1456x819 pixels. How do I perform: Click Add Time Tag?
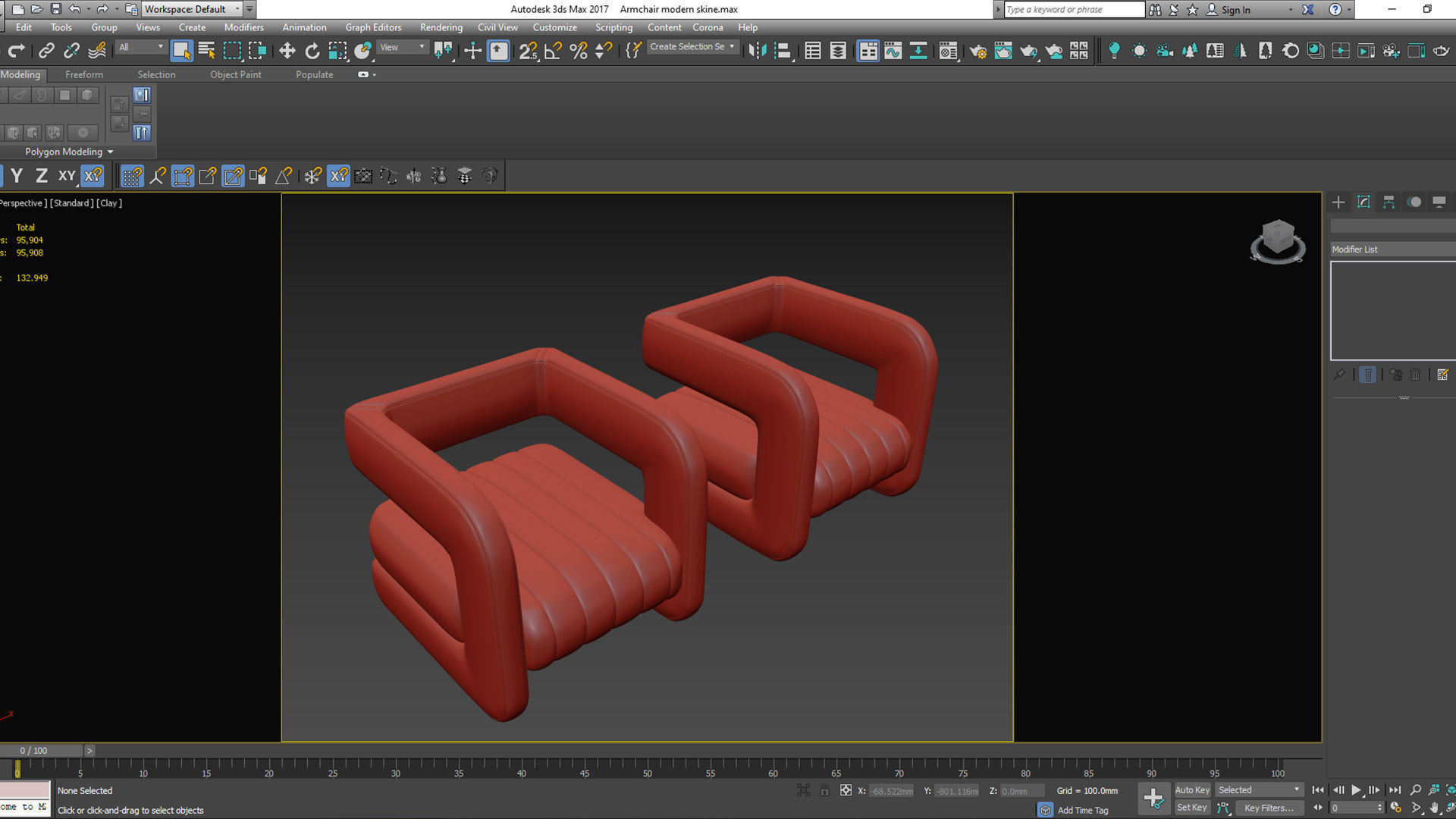click(x=1082, y=810)
